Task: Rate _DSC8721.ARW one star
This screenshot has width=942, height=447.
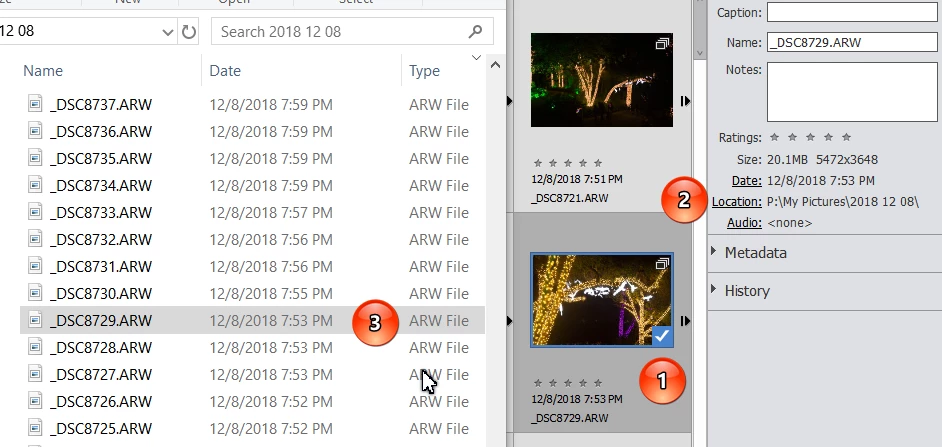Action: [x=538, y=163]
